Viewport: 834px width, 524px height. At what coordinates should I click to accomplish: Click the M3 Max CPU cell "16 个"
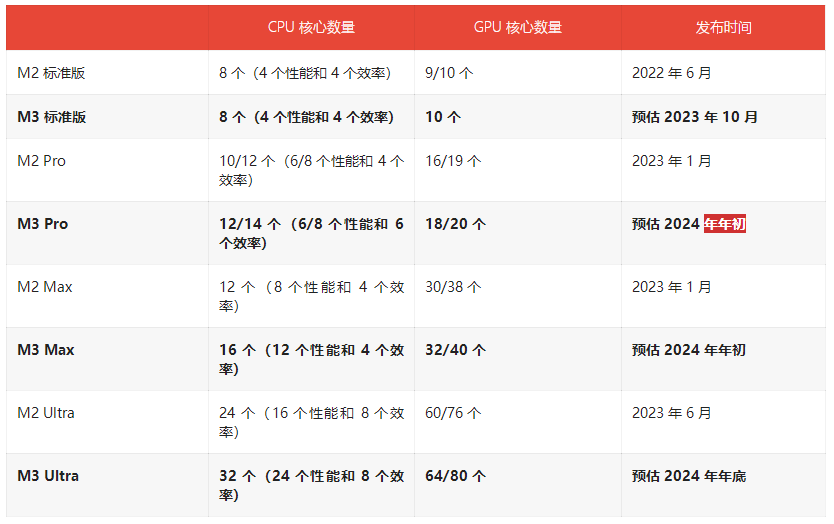[x=312, y=359]
